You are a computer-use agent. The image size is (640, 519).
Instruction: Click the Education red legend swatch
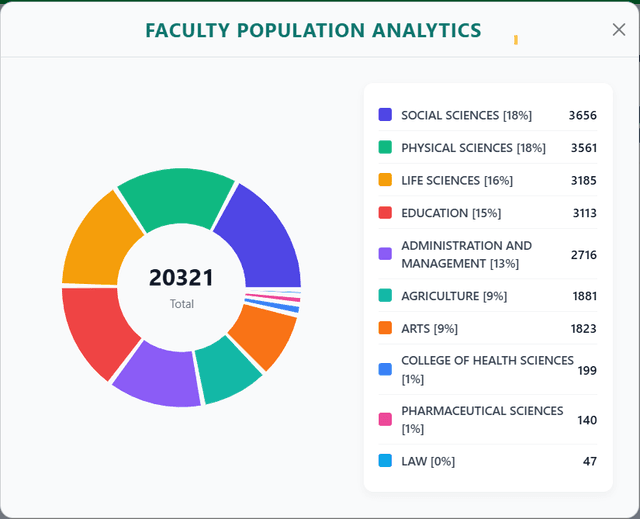(385, 213)
